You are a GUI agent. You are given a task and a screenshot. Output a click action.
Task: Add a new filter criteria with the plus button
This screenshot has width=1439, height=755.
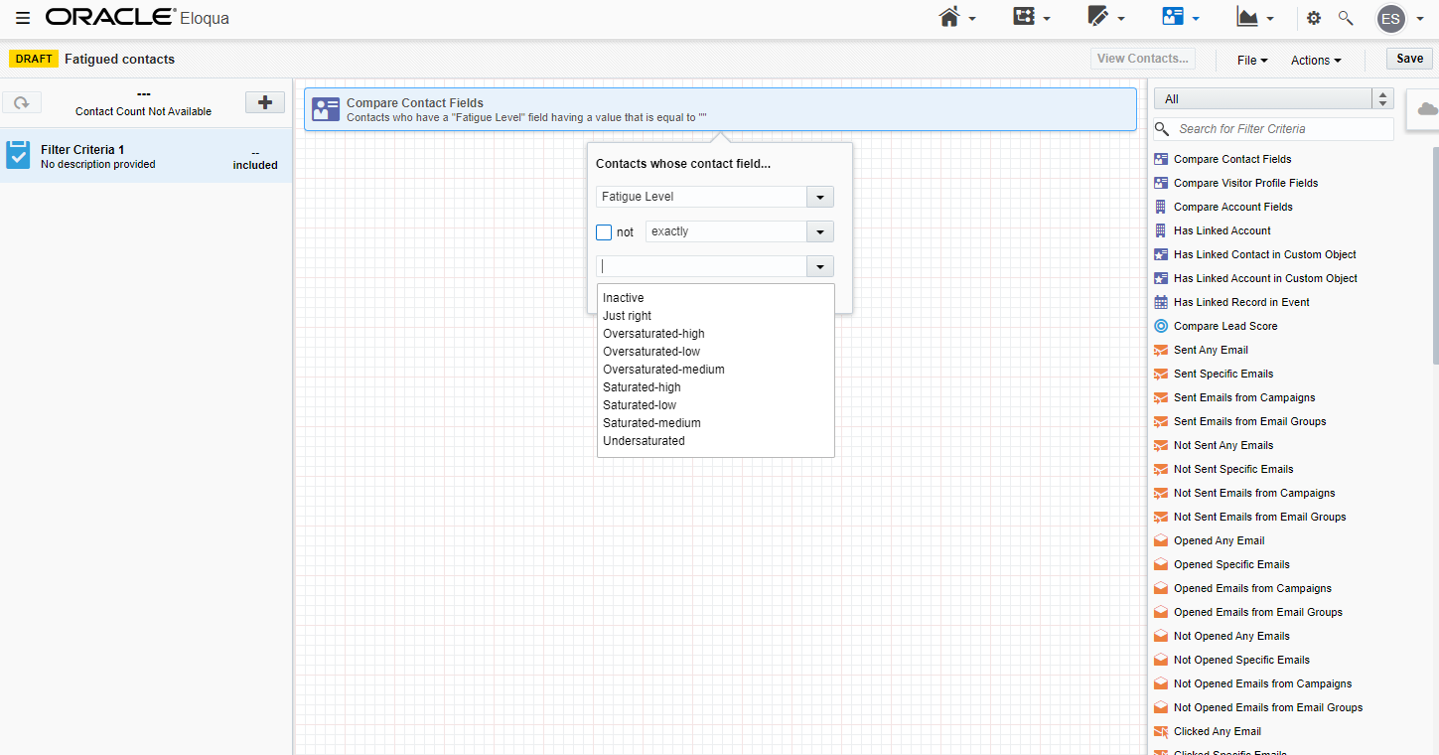pos(264,102)
